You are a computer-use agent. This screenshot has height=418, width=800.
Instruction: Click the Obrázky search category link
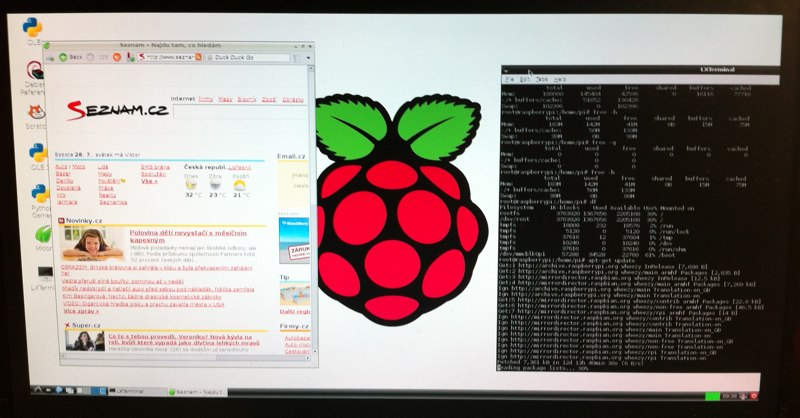pos(293,100)
